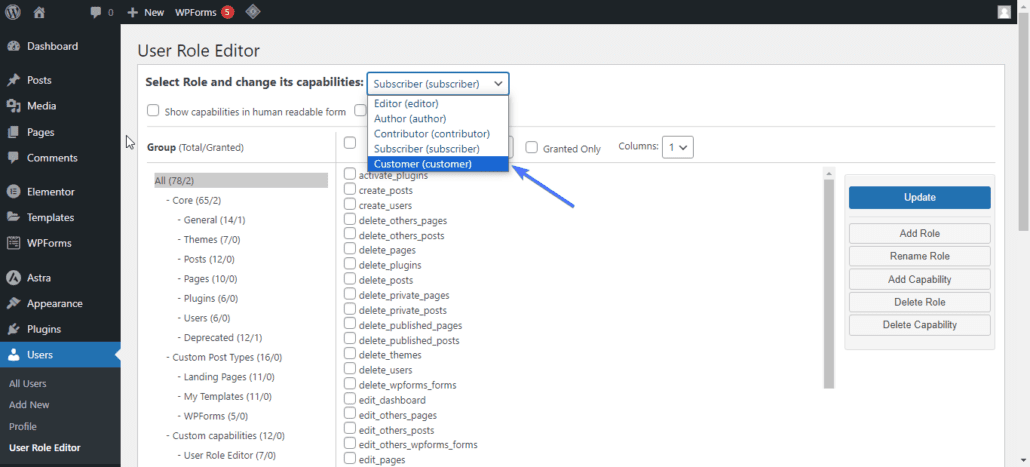Click the Comments icon in sidebar

coord(12,158)
